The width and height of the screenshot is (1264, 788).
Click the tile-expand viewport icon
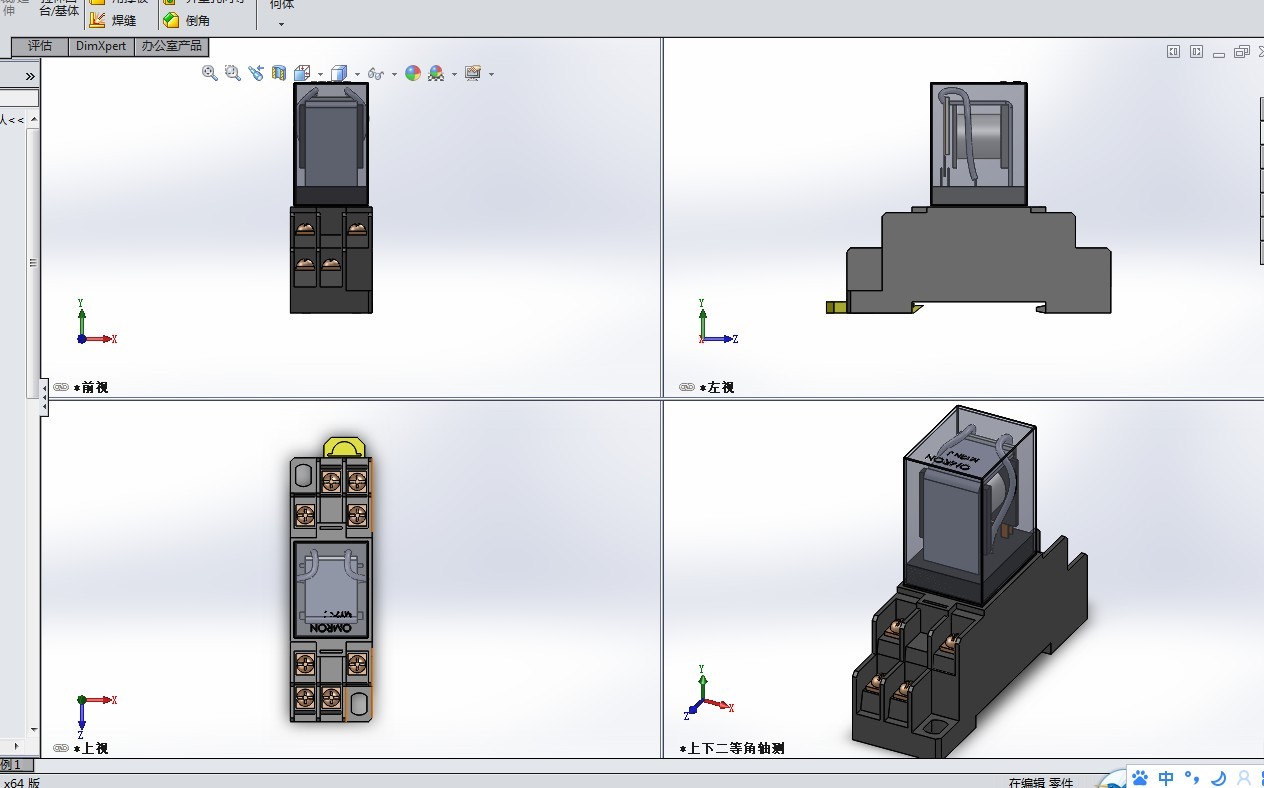(x=1196, y=52)
